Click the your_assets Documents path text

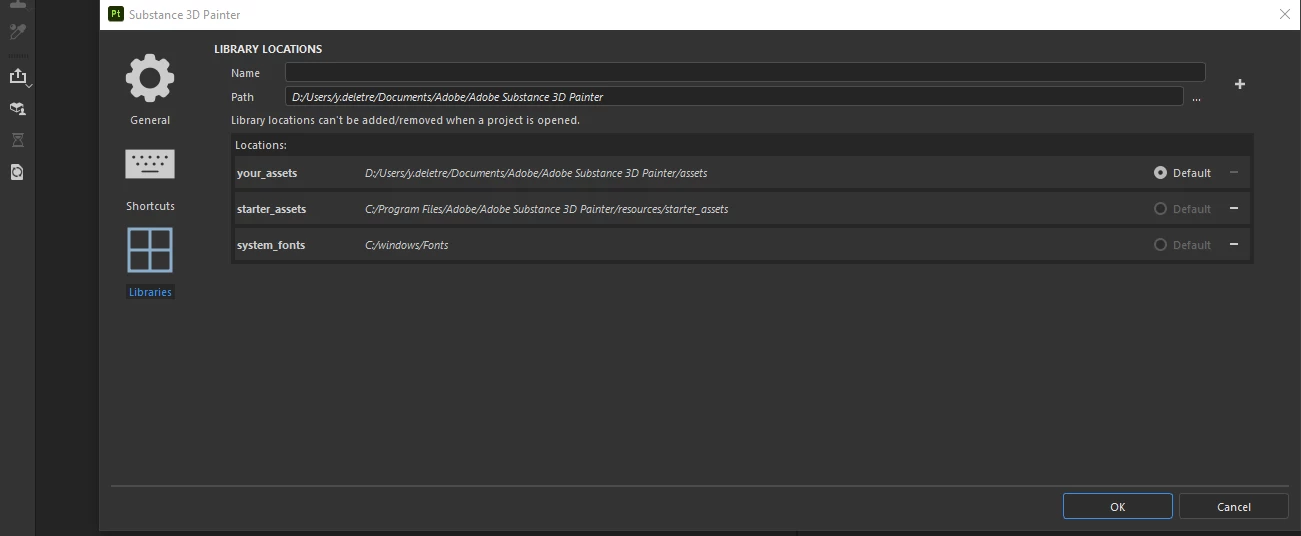[536, 173]
